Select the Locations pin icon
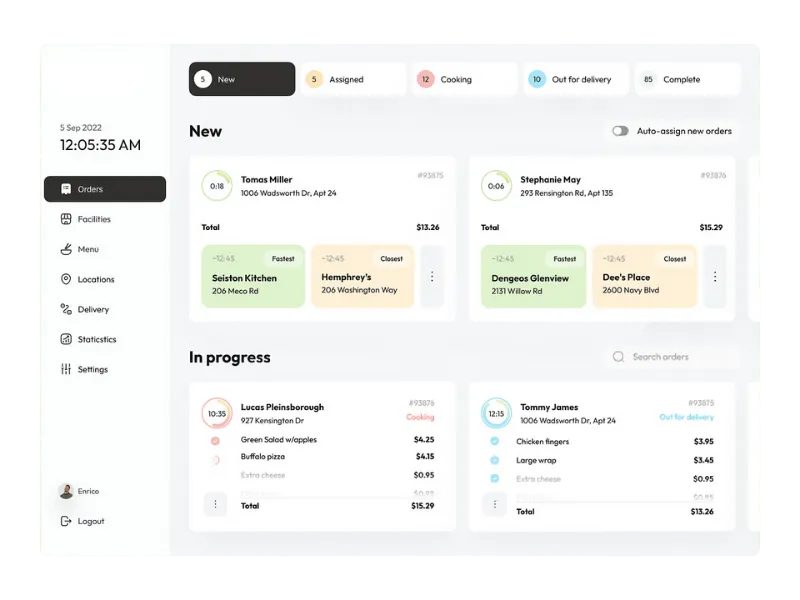The height and width of the screenshot is (600, 800). tap(66, 279)
